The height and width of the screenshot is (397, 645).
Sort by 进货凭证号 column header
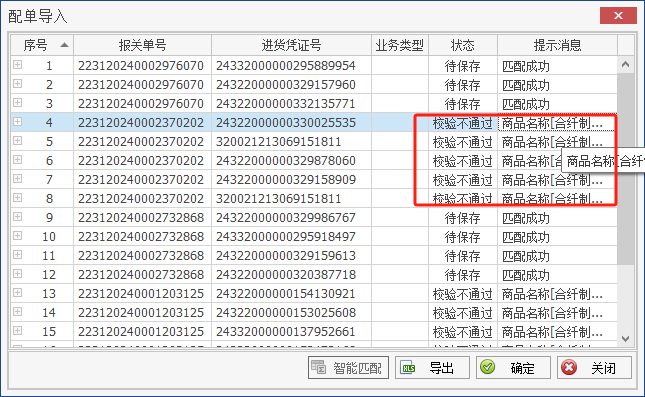pyautogui.click(x=291, y=45)
